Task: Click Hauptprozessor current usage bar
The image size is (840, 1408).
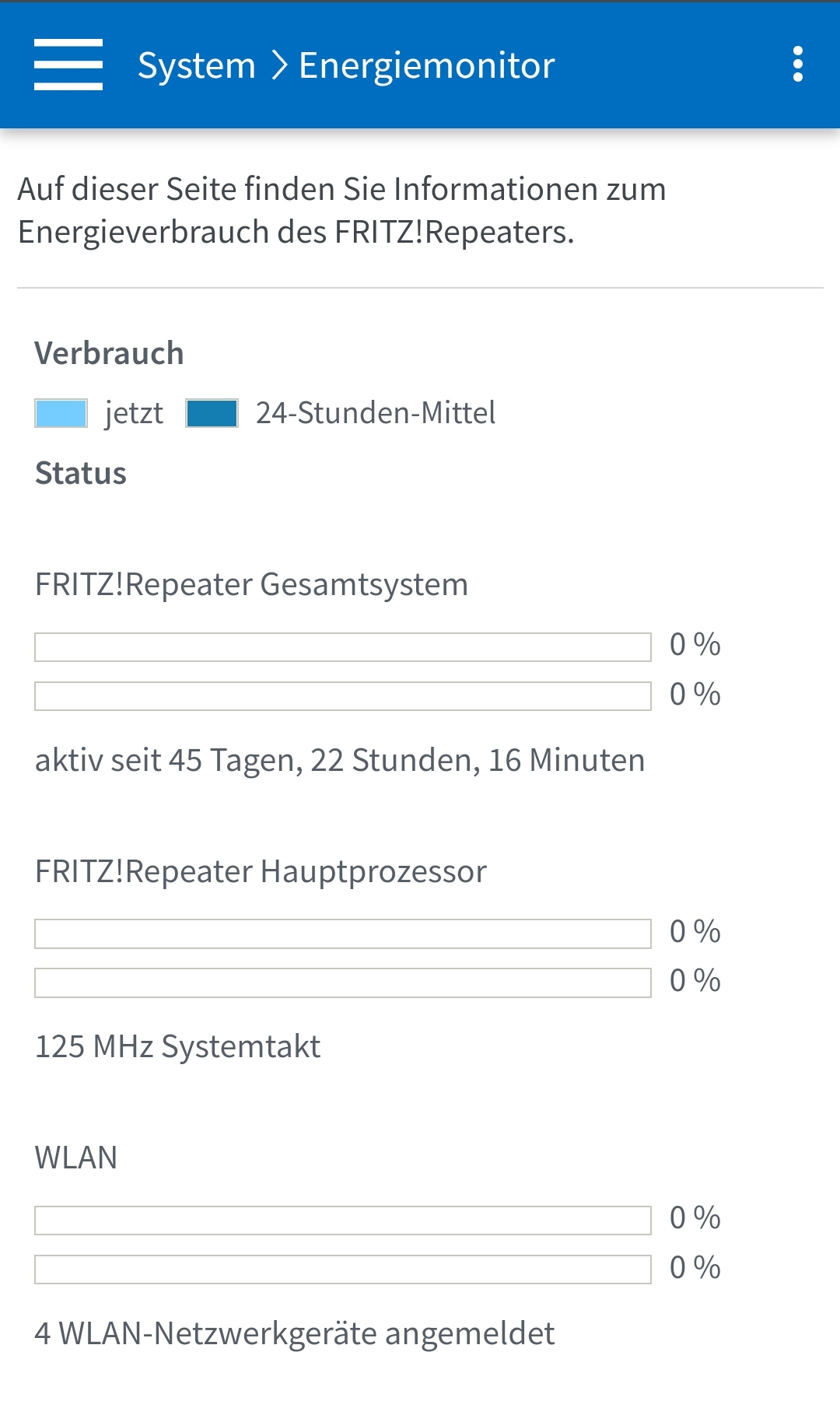Action: tap(342, 933)
